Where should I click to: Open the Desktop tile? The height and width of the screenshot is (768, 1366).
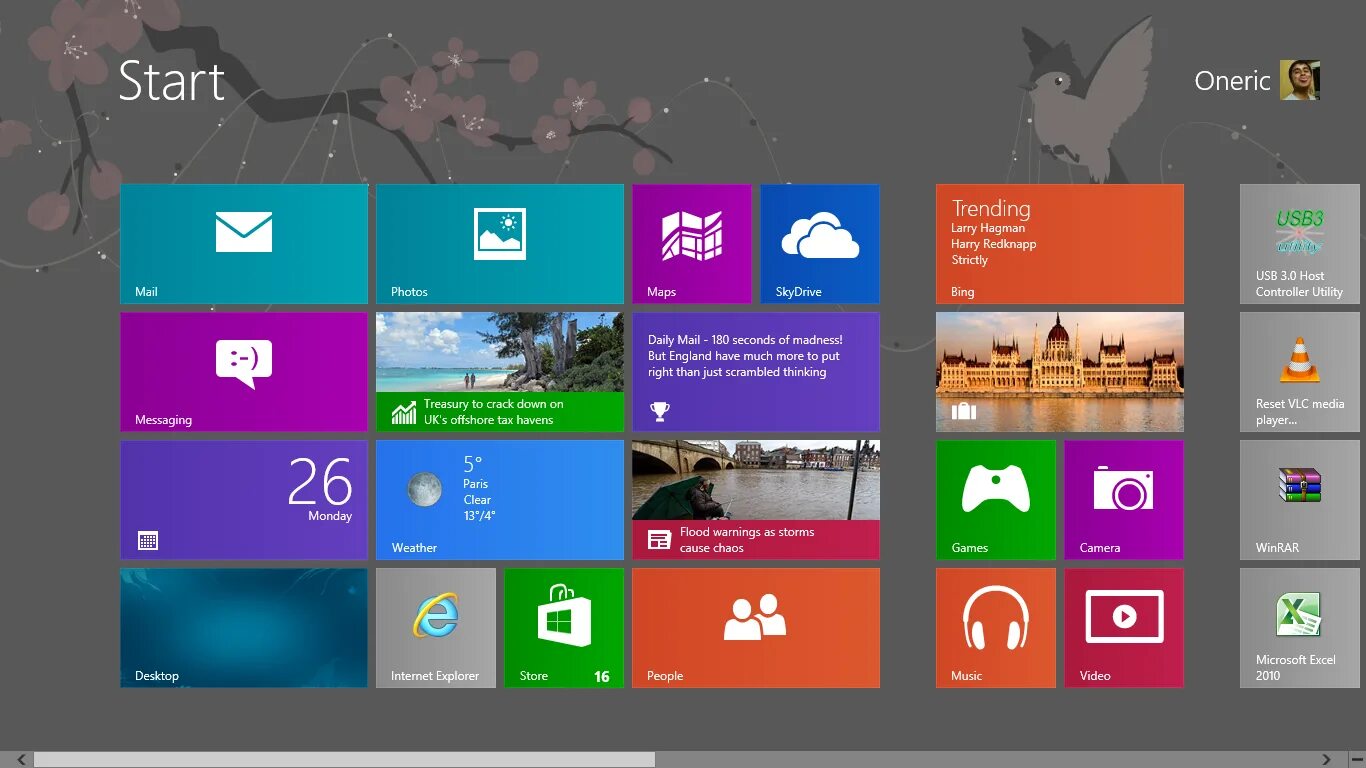(x=244, y=628)
